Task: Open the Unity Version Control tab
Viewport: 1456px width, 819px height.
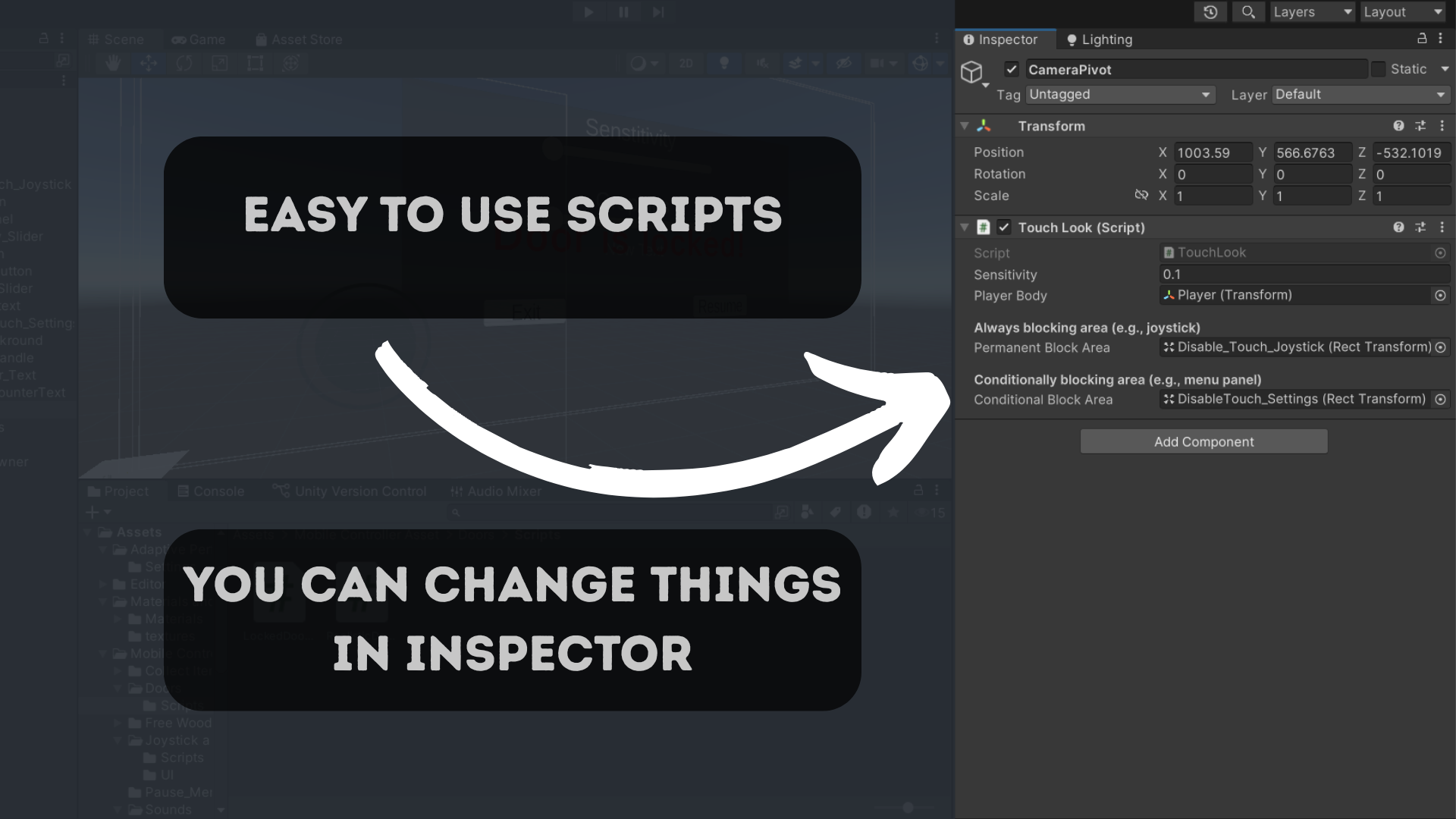Action: (x=350, y=491)
